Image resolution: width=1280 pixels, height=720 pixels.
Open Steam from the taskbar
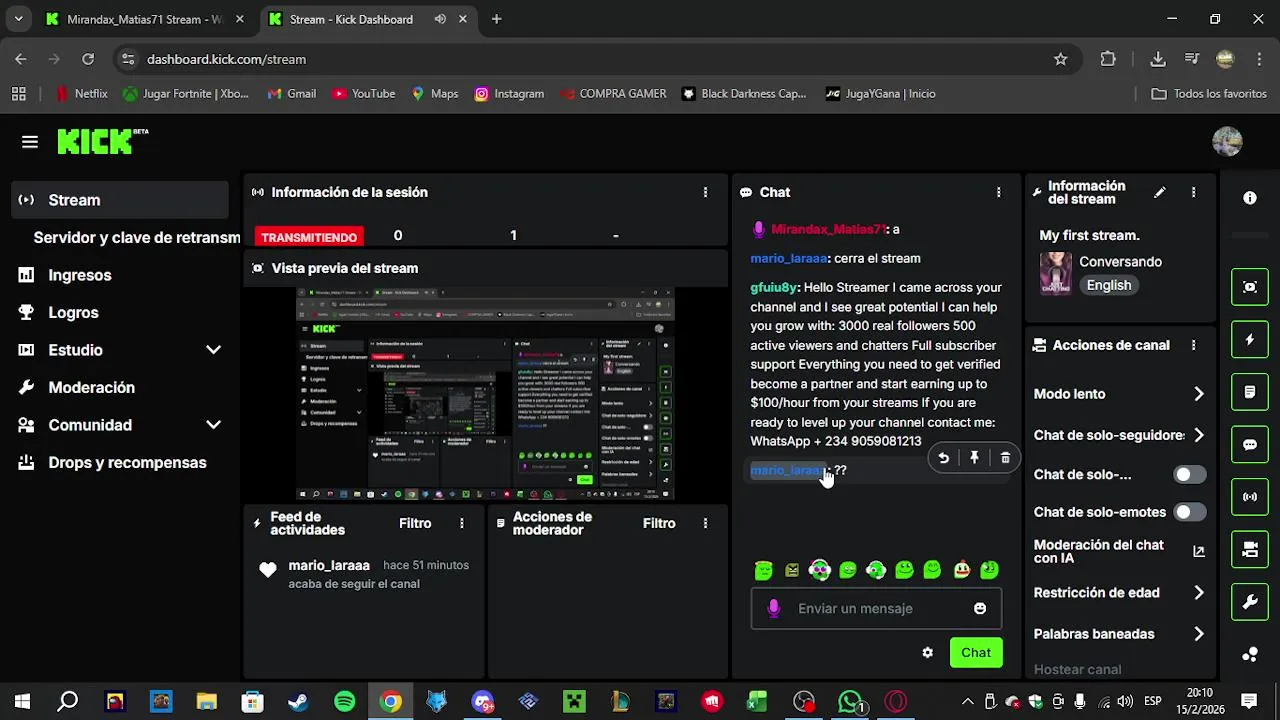pyautogui.click(x=298, y=702)
